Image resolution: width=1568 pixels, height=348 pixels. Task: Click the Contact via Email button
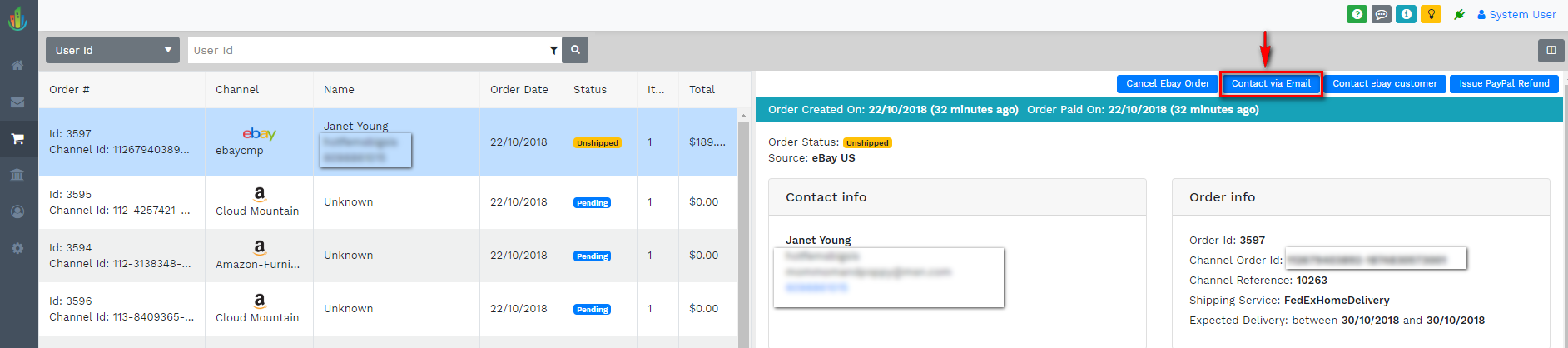point(1271,84)
